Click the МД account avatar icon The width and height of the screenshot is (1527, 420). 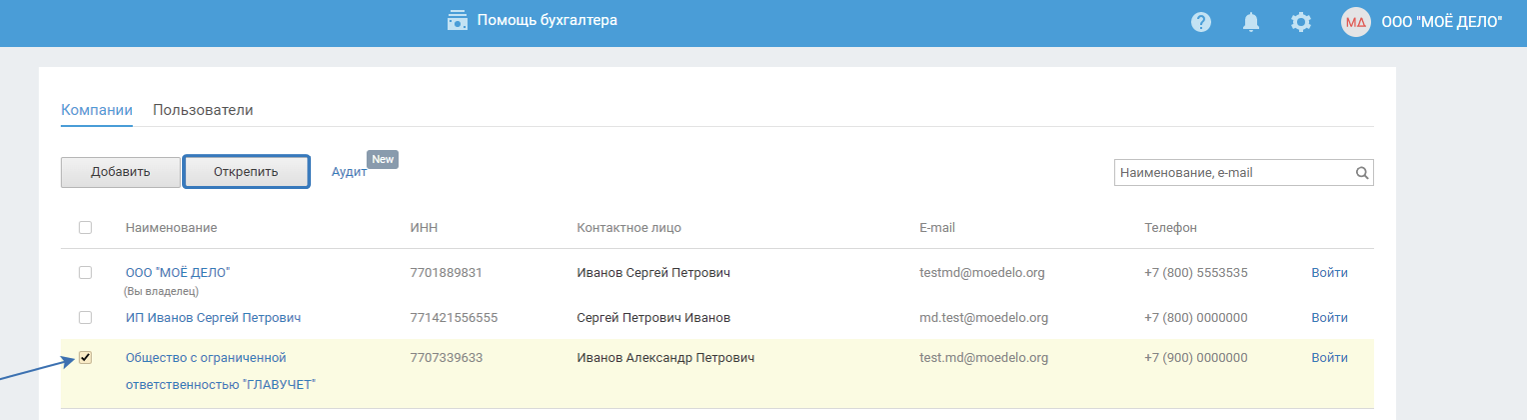click(x=1355, y=21)
